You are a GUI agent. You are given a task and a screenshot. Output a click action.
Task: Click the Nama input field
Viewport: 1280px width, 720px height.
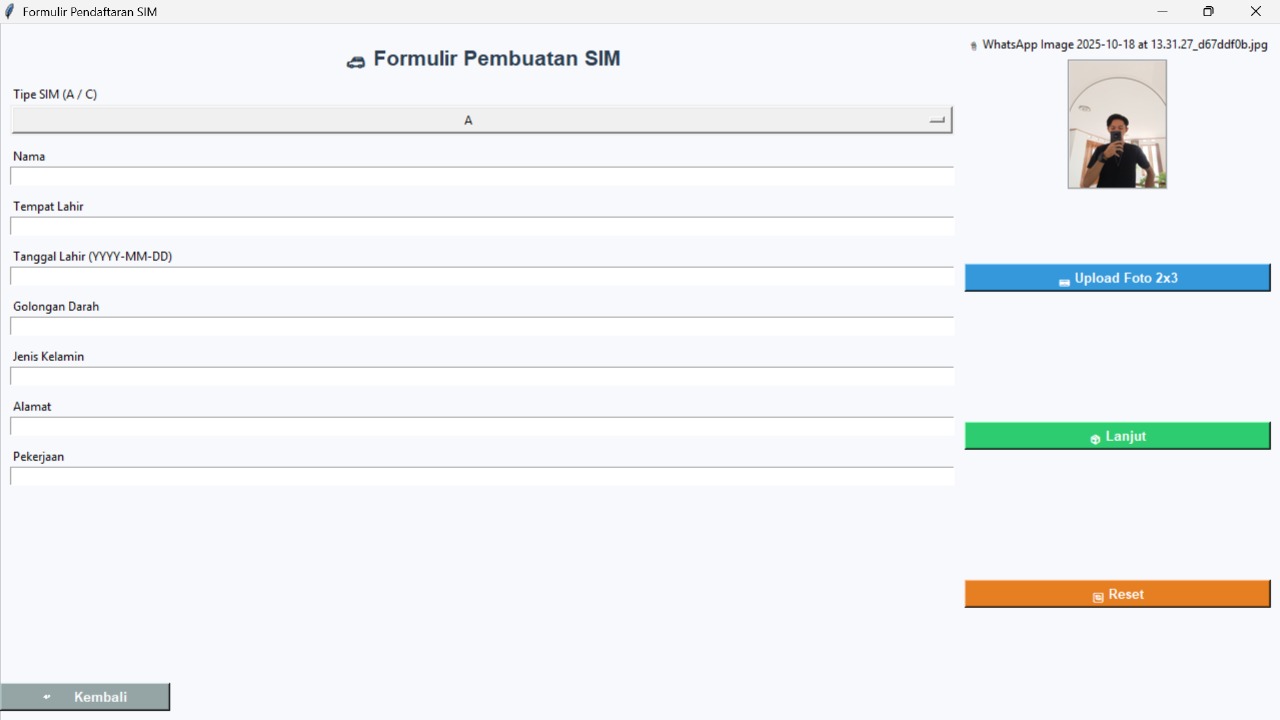tap(482, 176)
